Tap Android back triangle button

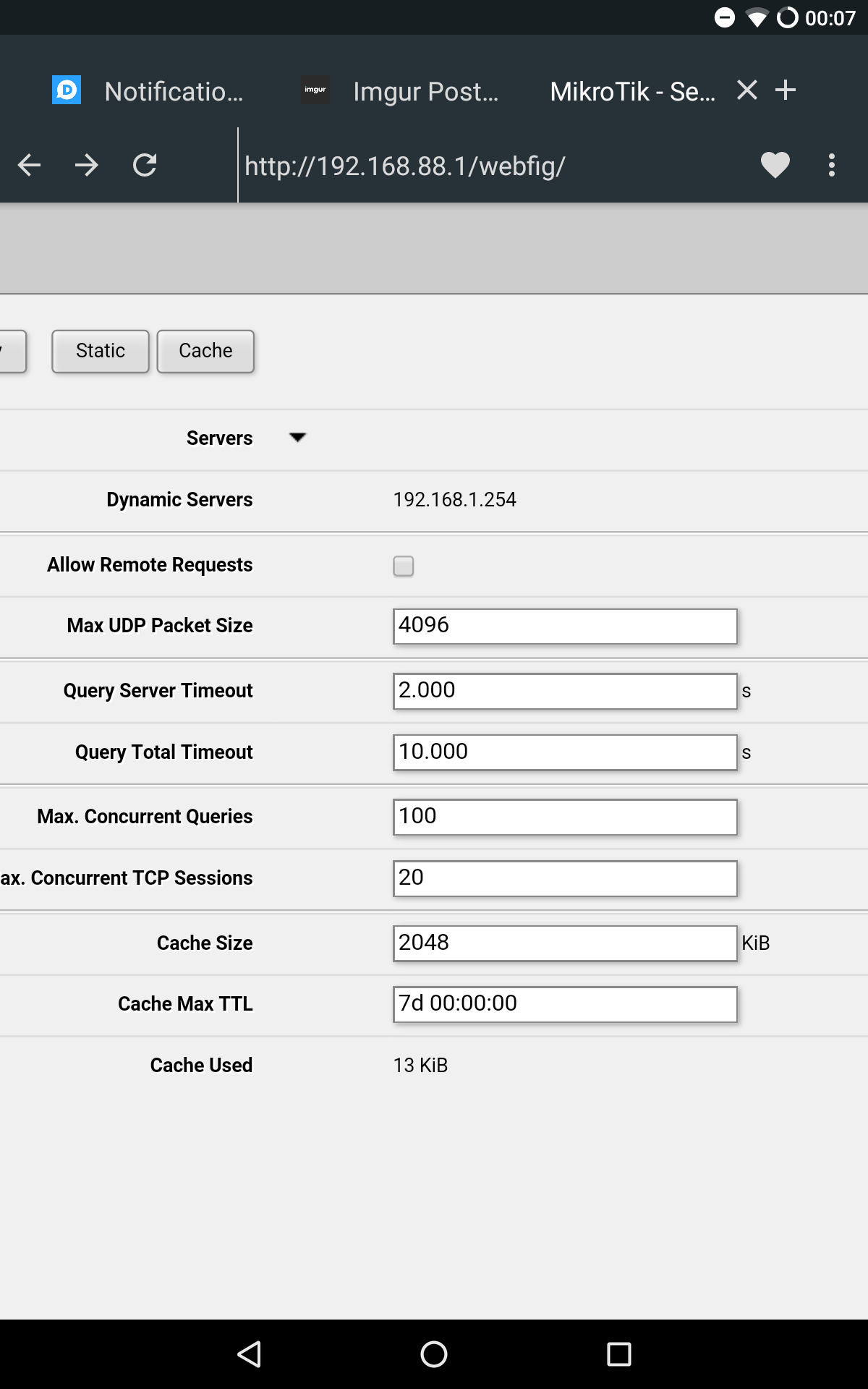tap(250, 1354)
